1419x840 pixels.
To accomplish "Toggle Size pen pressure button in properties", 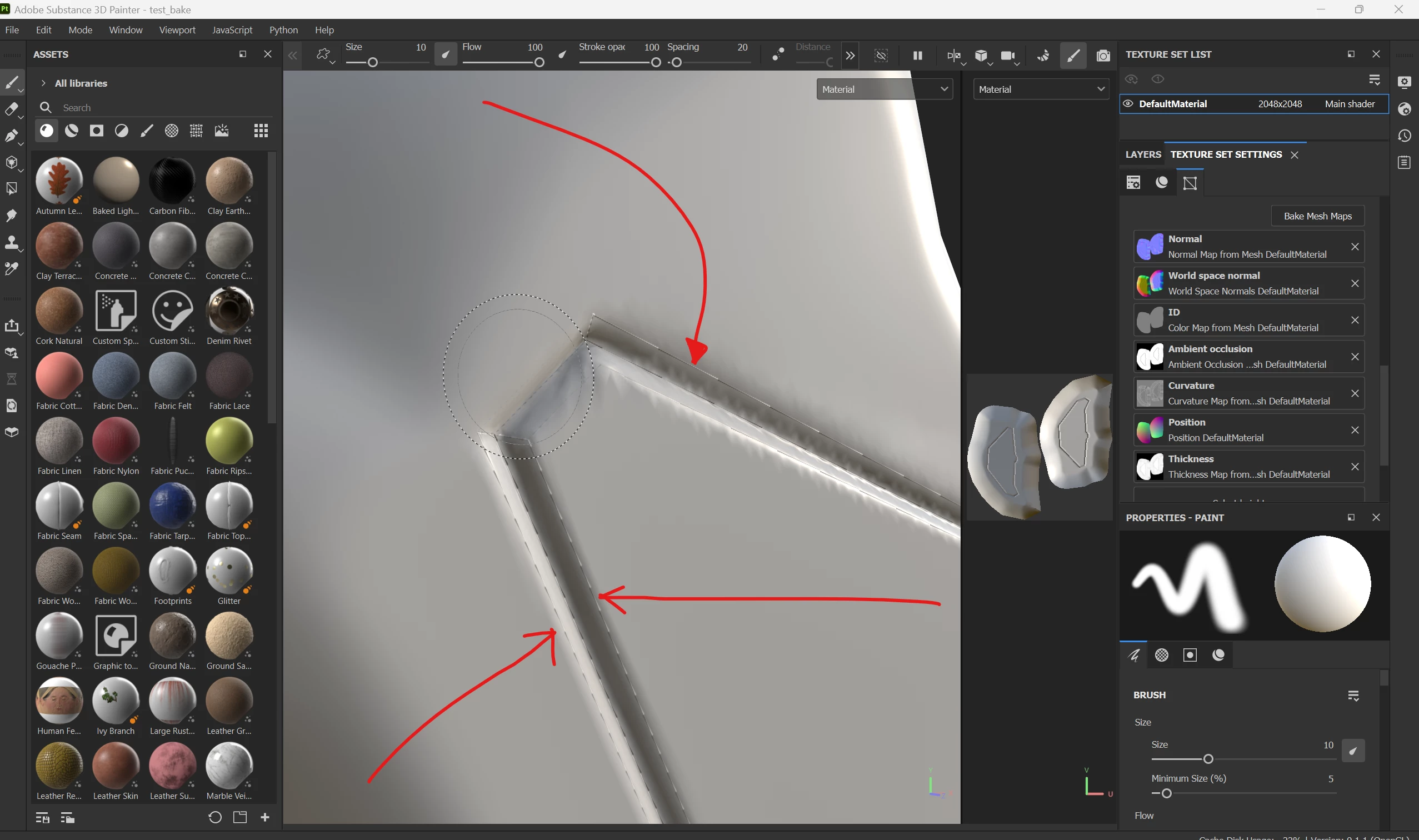I will tap(1353, 751).
